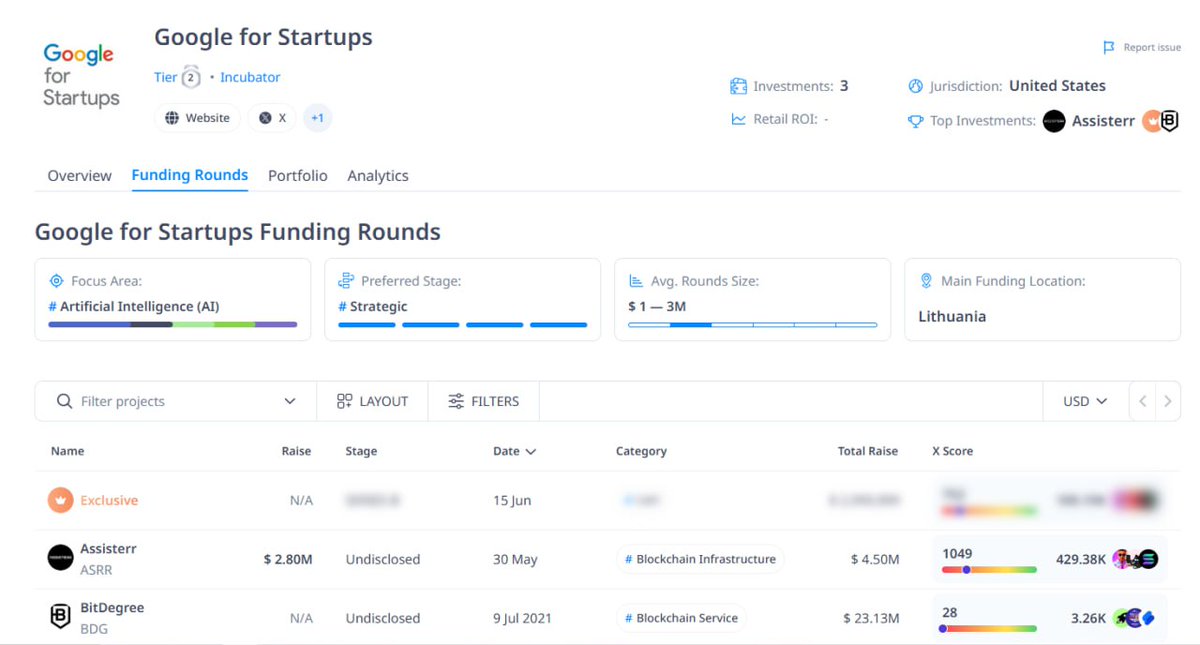Open the Website link button
The image size is (1200, 645).
(197, 118)
